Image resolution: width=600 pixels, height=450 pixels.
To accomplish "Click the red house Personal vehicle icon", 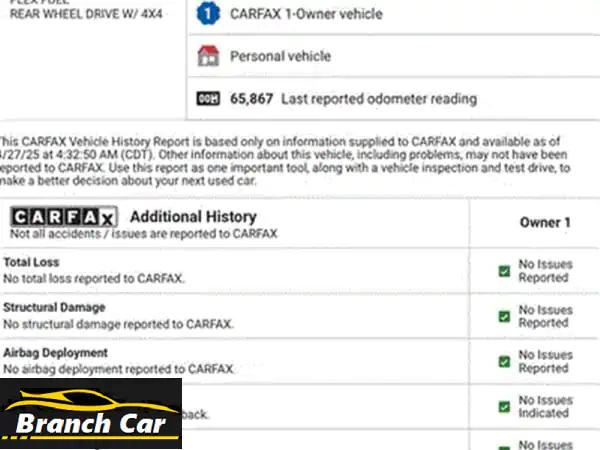I will [208, 56].
